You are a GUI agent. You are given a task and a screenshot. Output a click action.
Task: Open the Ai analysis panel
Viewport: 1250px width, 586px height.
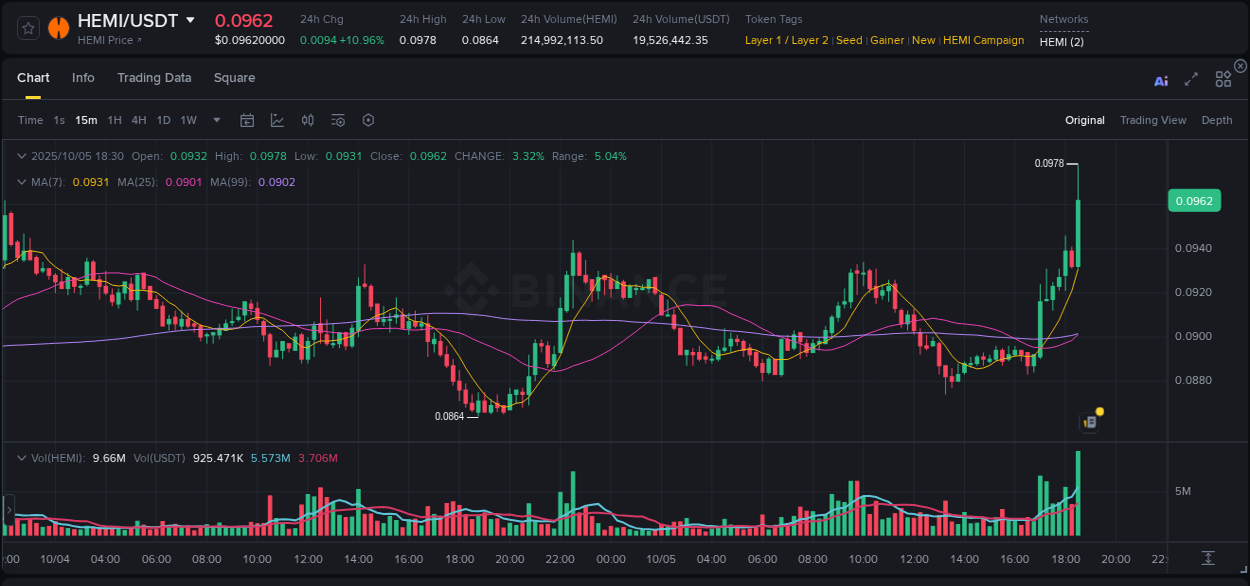click(1161, 80)
